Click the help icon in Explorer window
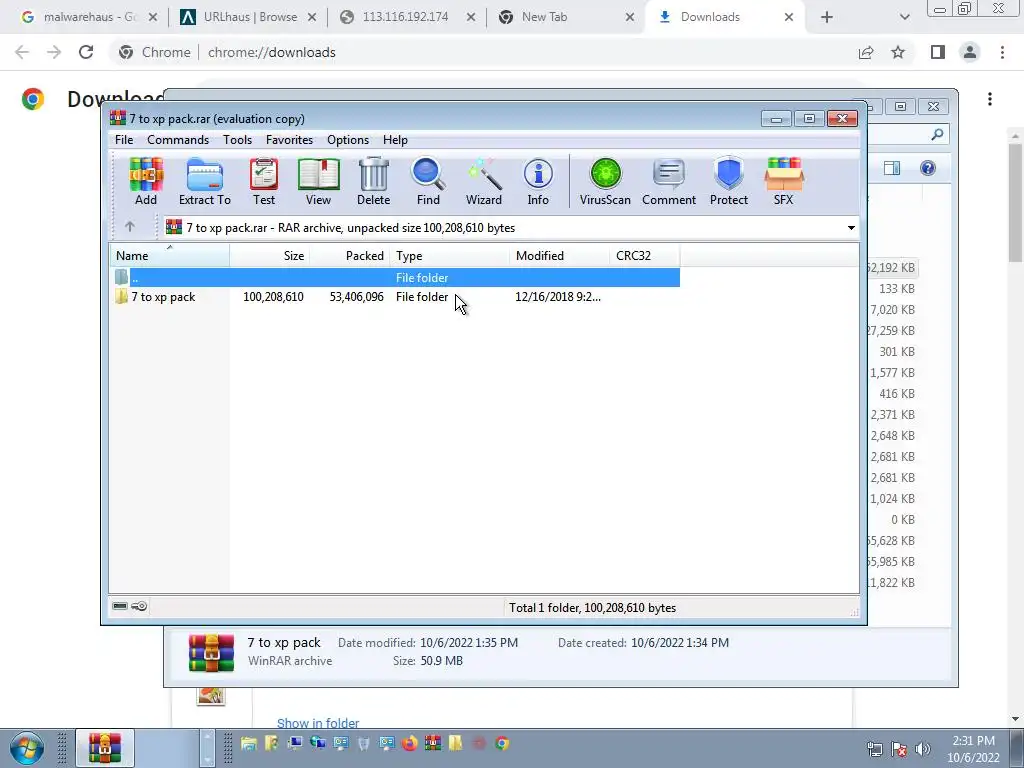This screenshot has height=768, width=1024. point(927,168)
